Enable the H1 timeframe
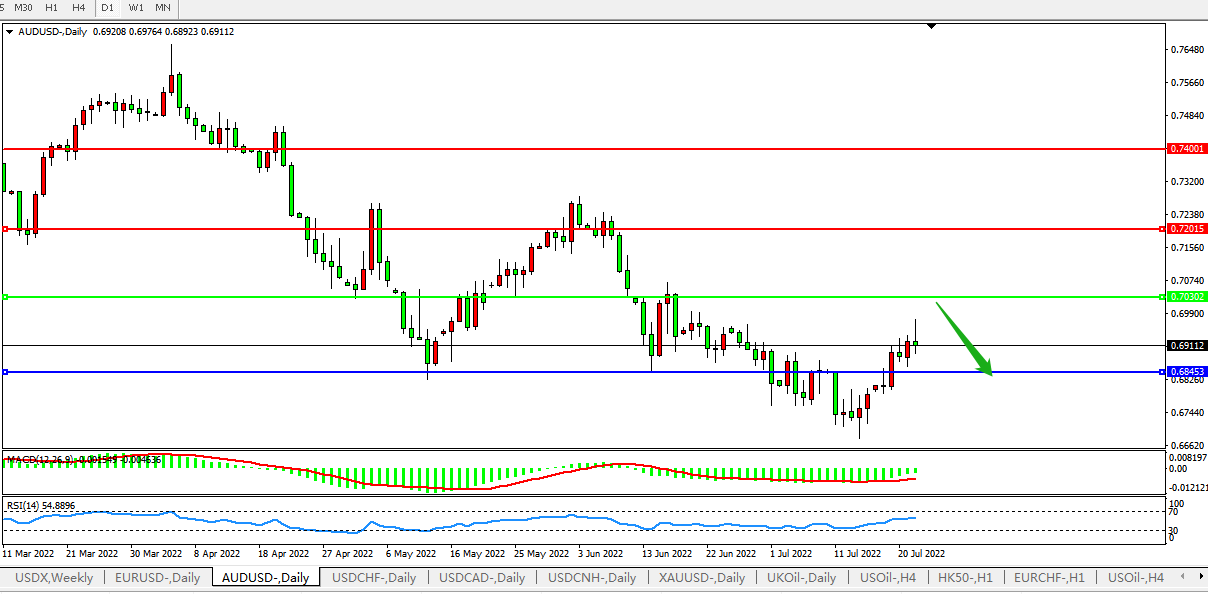Screen dimensions: 1208x594 point(51,8)
